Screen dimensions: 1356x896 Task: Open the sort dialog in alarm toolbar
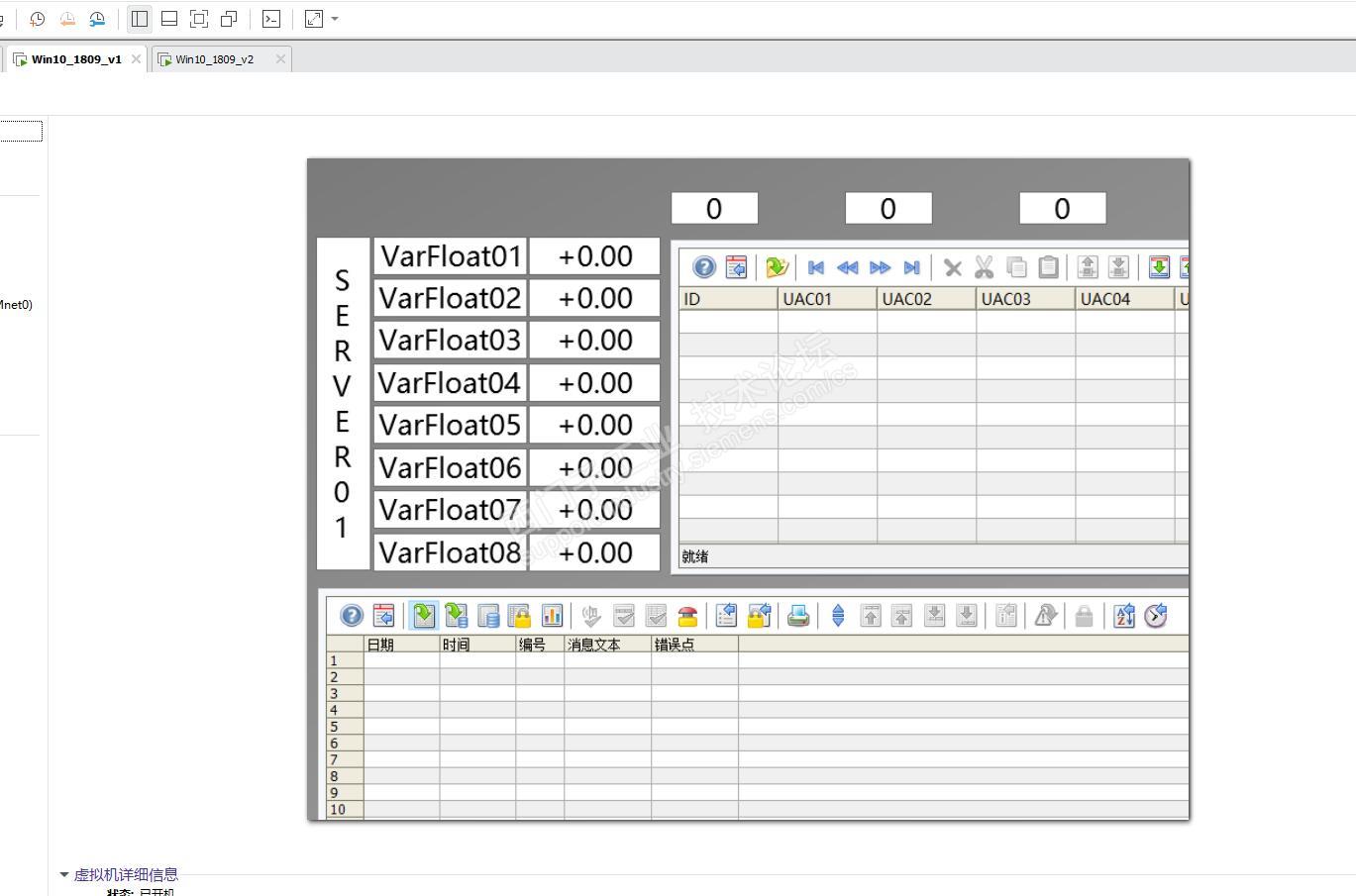coord(1124,616)
